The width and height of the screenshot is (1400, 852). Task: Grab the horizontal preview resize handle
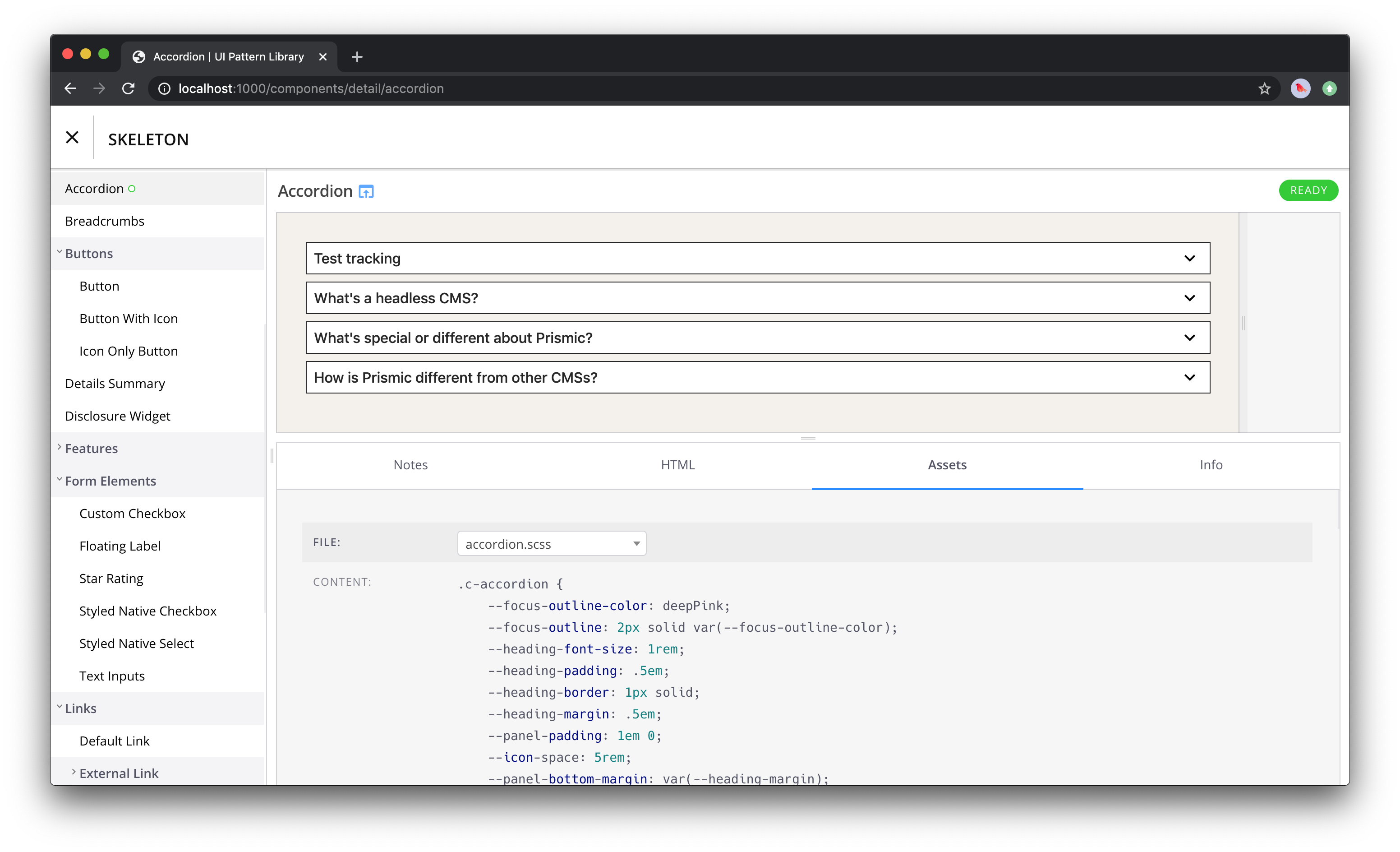point(808,438)
